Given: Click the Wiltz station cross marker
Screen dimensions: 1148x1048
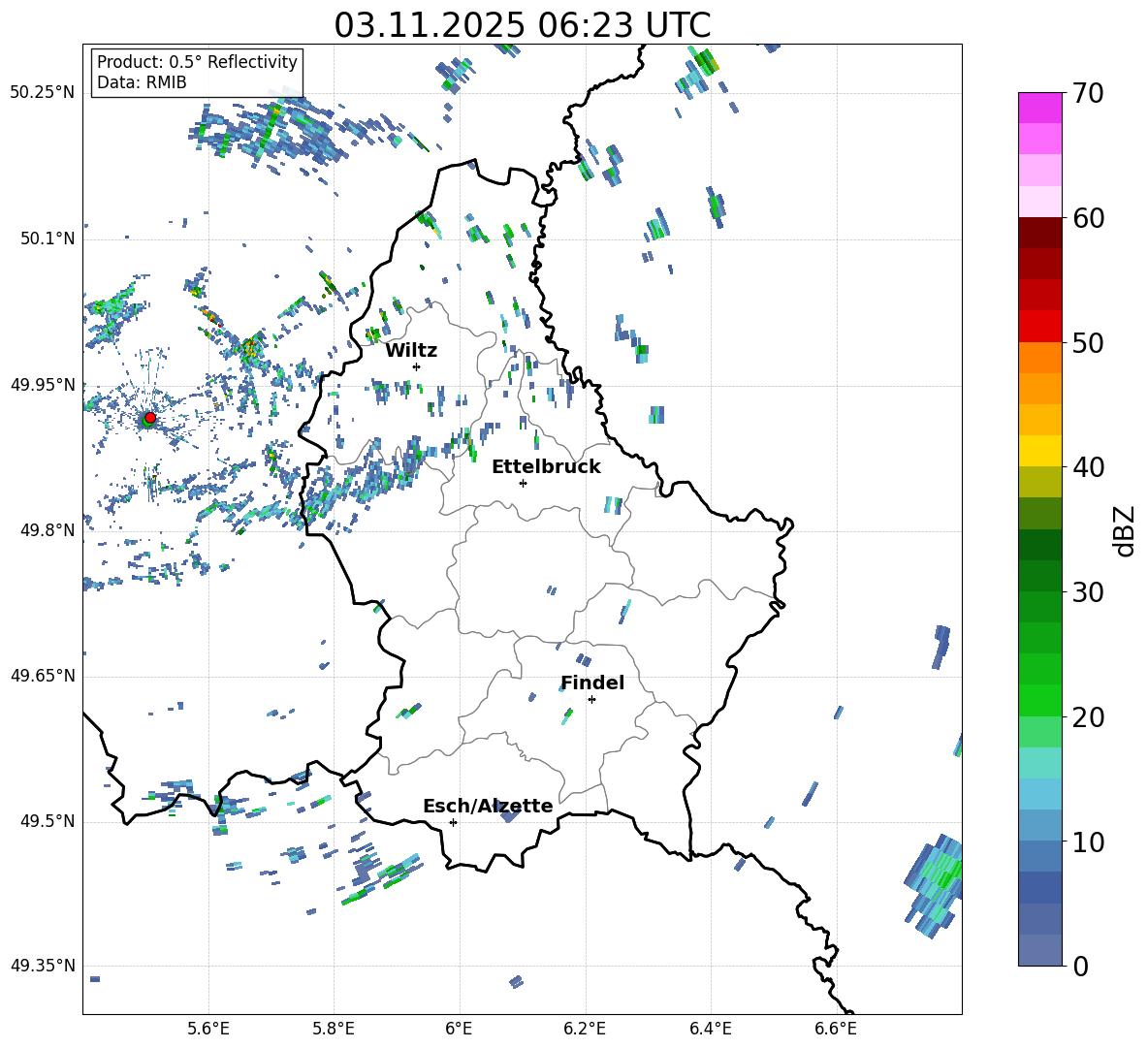Looking at the screenshot, I should pos(416,366).
